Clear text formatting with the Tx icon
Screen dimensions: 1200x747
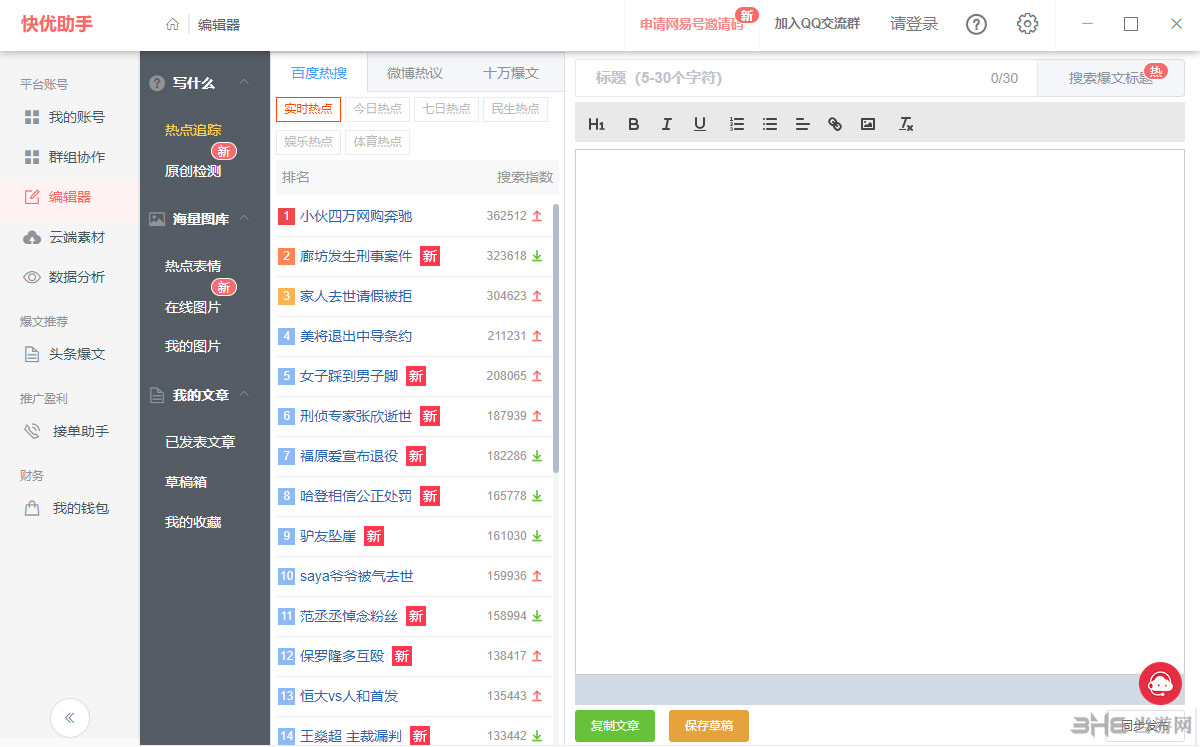pos(906,124)
